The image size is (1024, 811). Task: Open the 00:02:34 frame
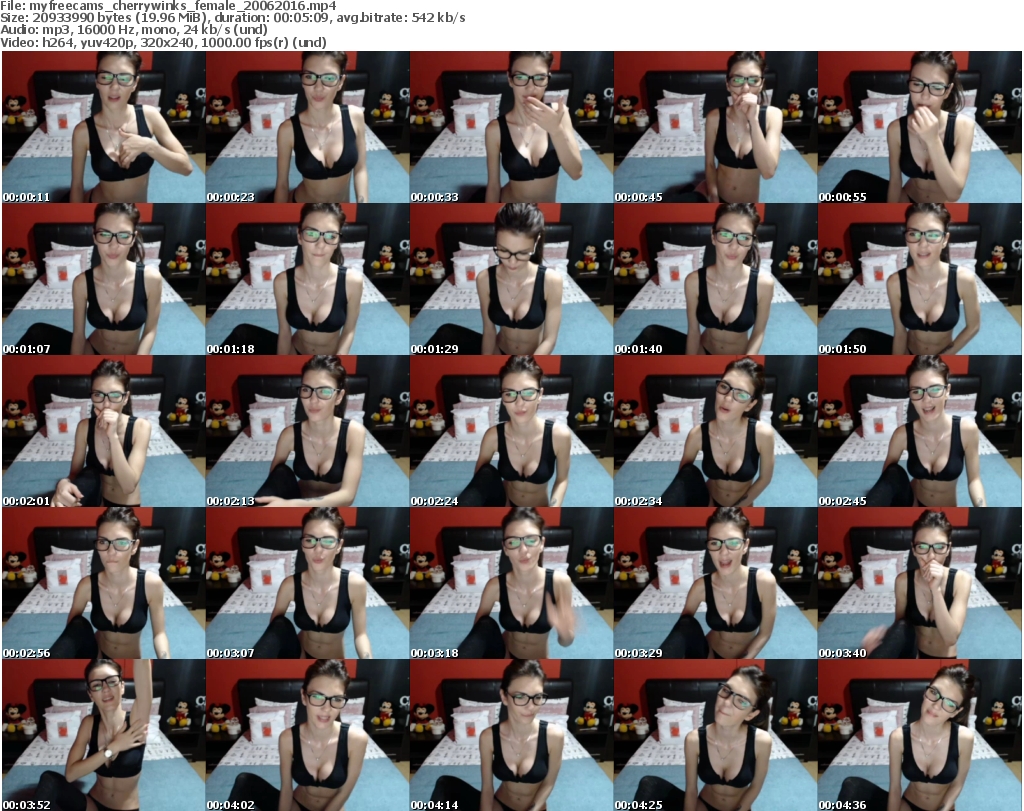(715, 431)
